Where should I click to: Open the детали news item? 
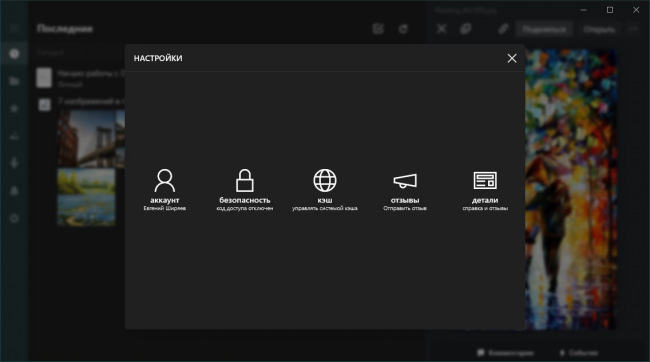(x=485, y=190)
